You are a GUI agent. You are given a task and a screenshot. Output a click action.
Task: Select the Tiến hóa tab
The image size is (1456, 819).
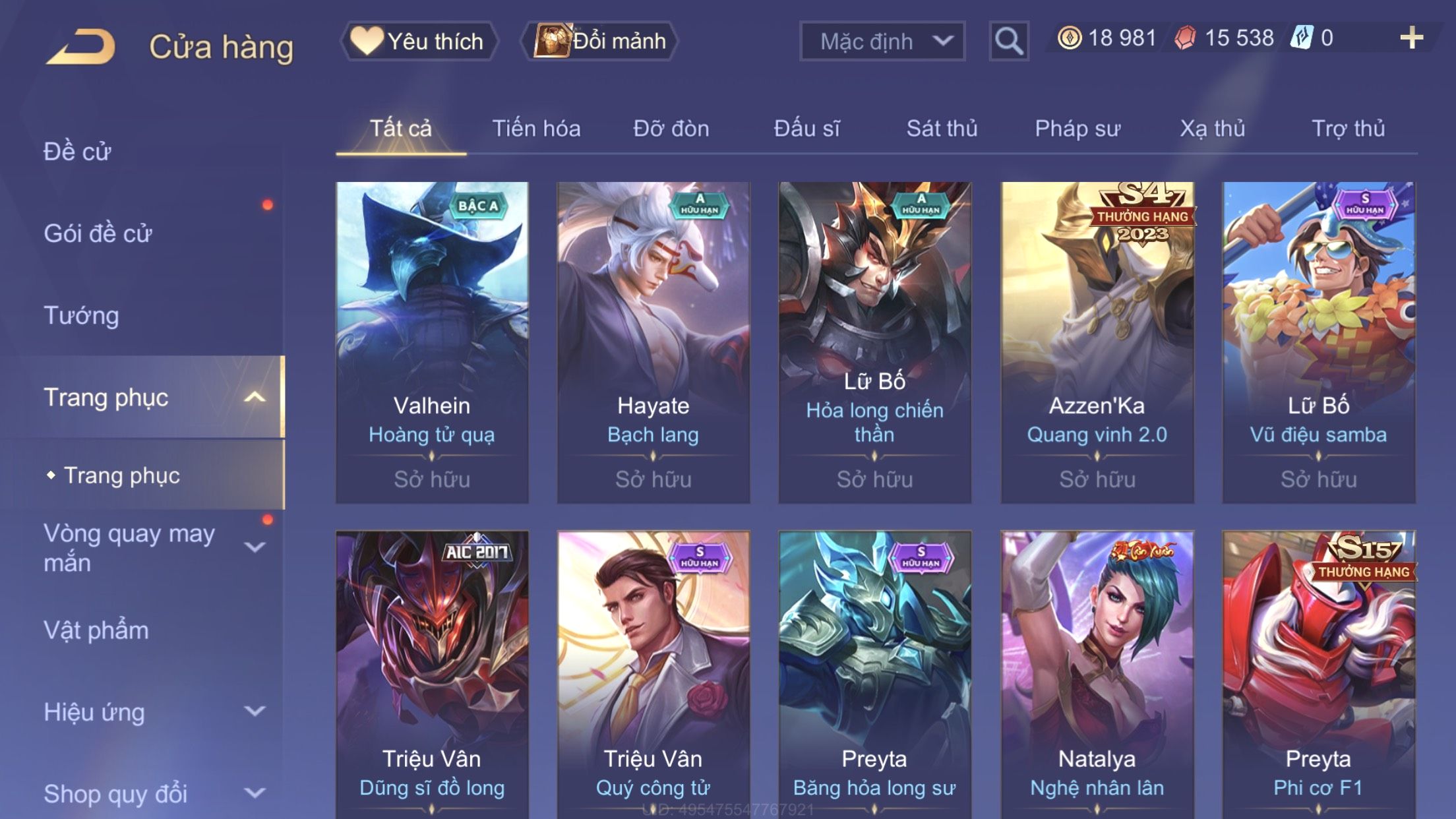point(536,129)
